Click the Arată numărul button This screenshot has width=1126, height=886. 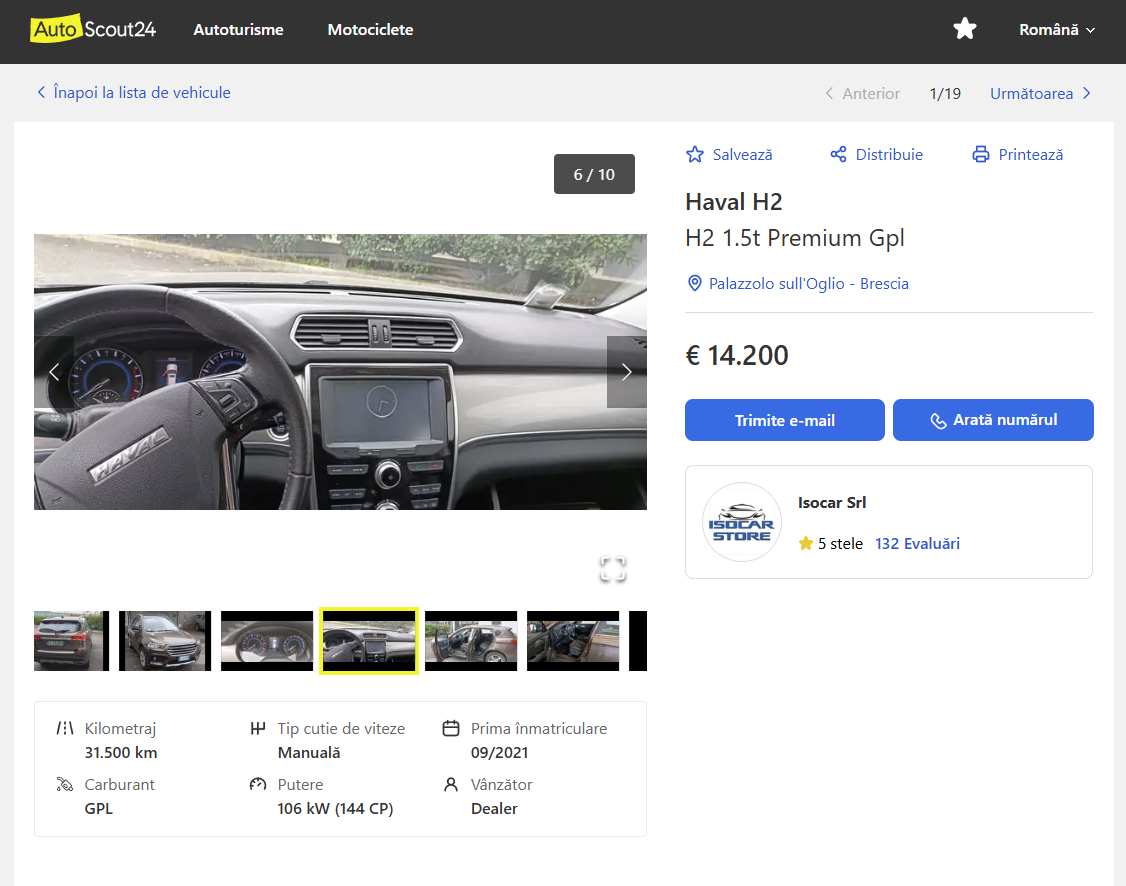coord(993,420)
